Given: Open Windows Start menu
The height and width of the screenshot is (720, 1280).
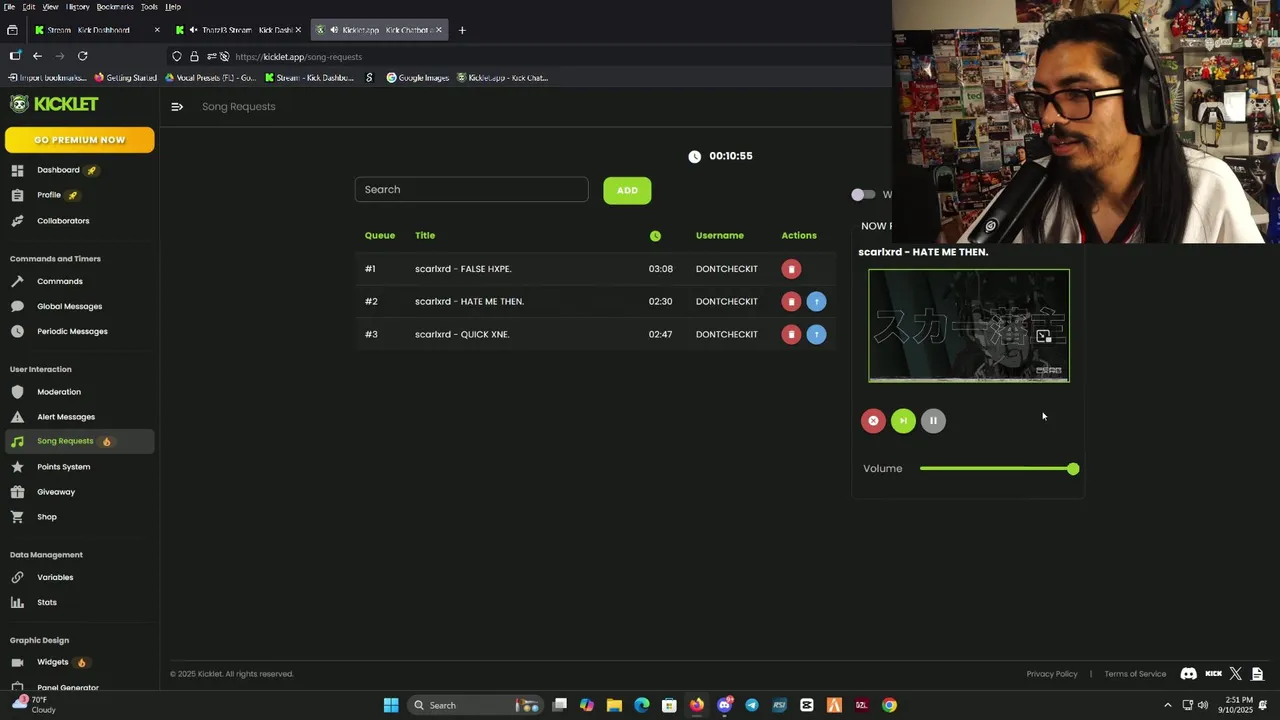Looking at the screenshot, I should tap(391, 705).
